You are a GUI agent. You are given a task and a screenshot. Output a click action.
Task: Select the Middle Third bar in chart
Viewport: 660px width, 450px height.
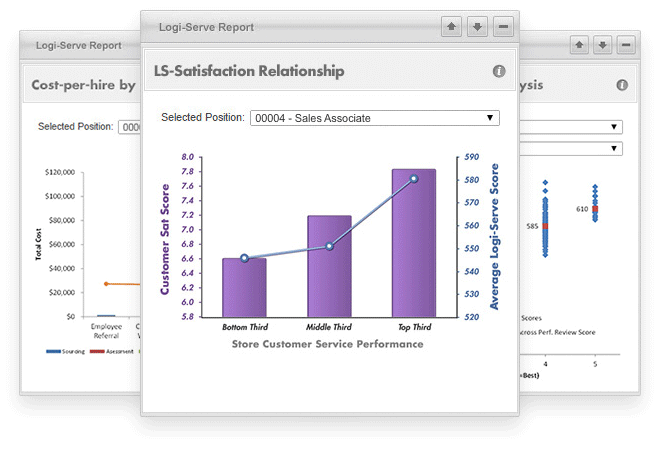329,266
